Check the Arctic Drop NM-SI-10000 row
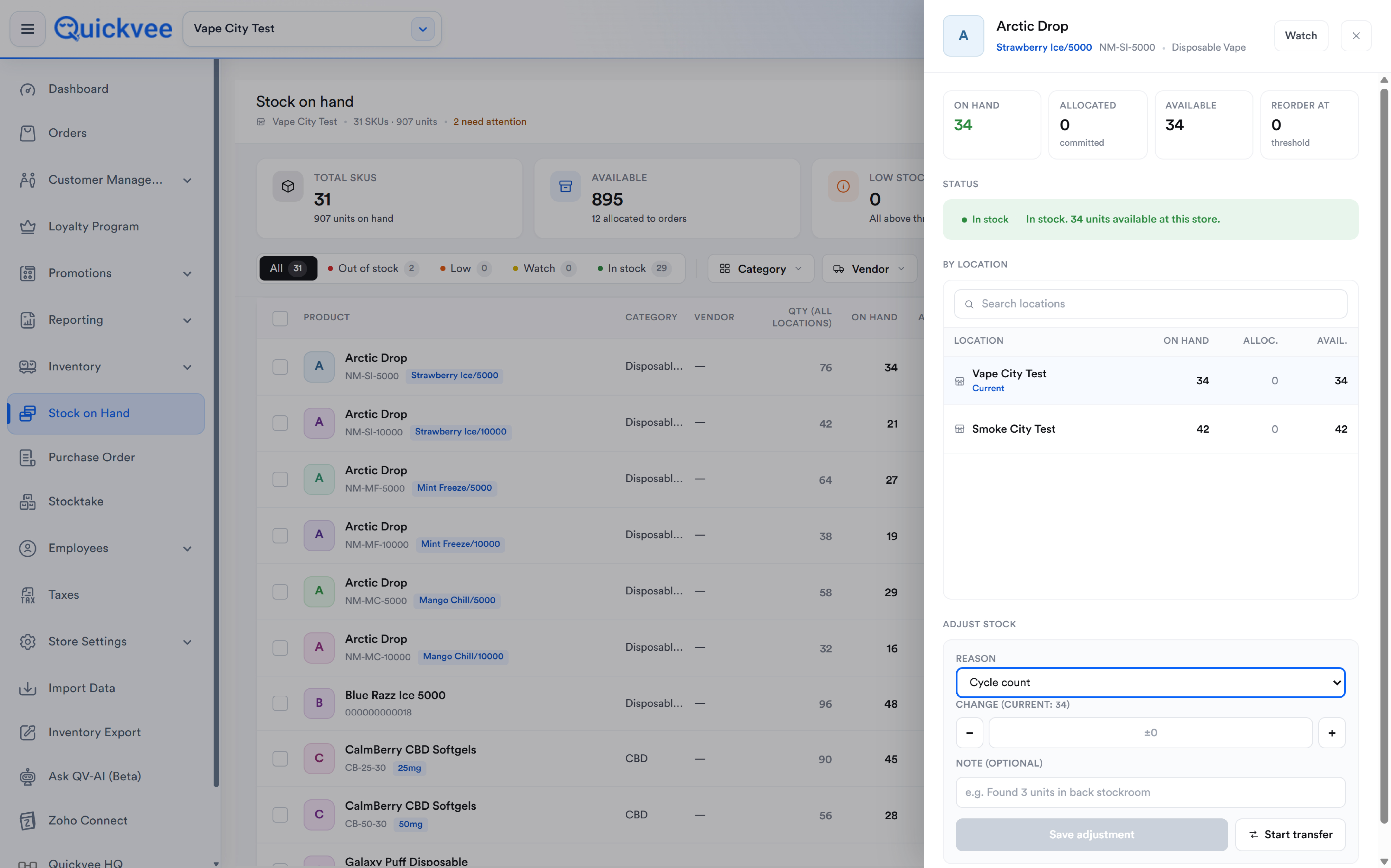 [280, 423]
